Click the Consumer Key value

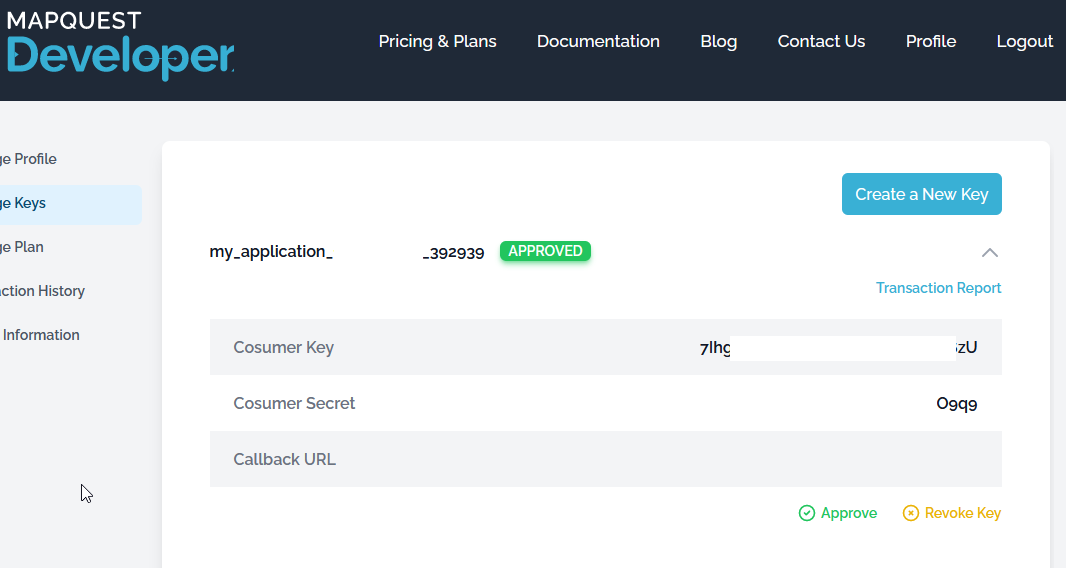(x=838, y=348)
